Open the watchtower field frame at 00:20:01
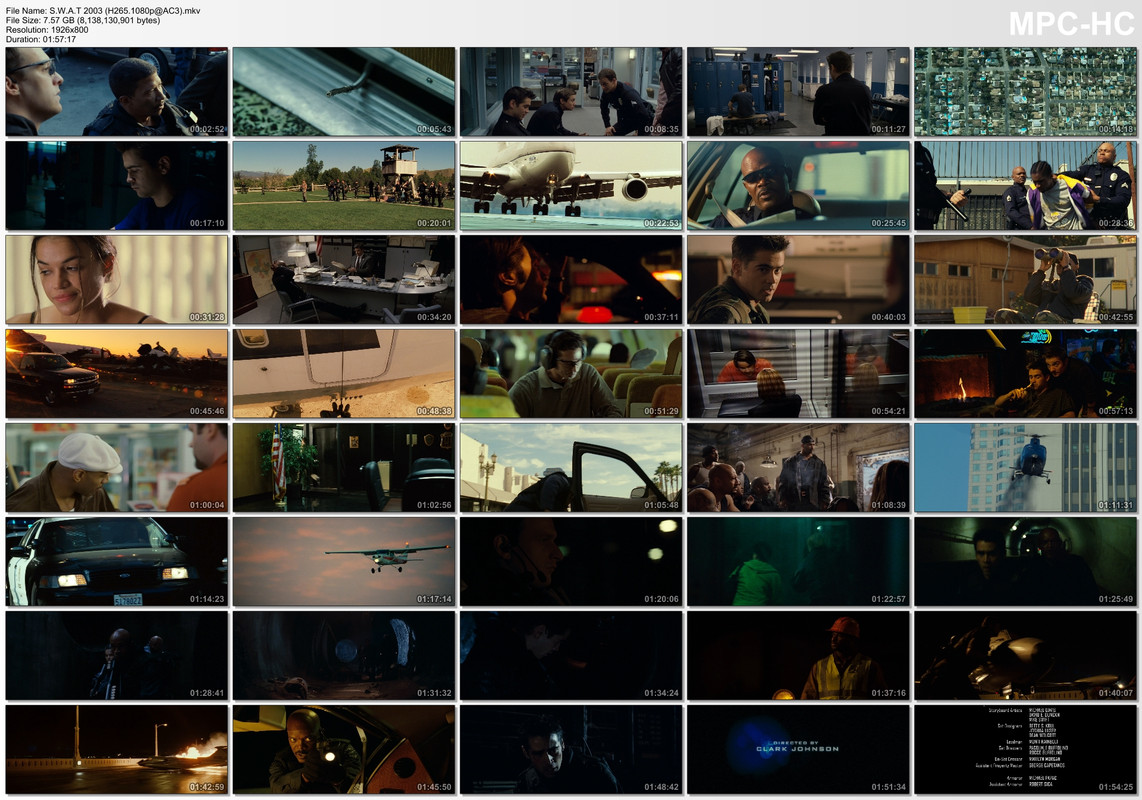The height and width of the screenshot is (800, 1142). 344,186
